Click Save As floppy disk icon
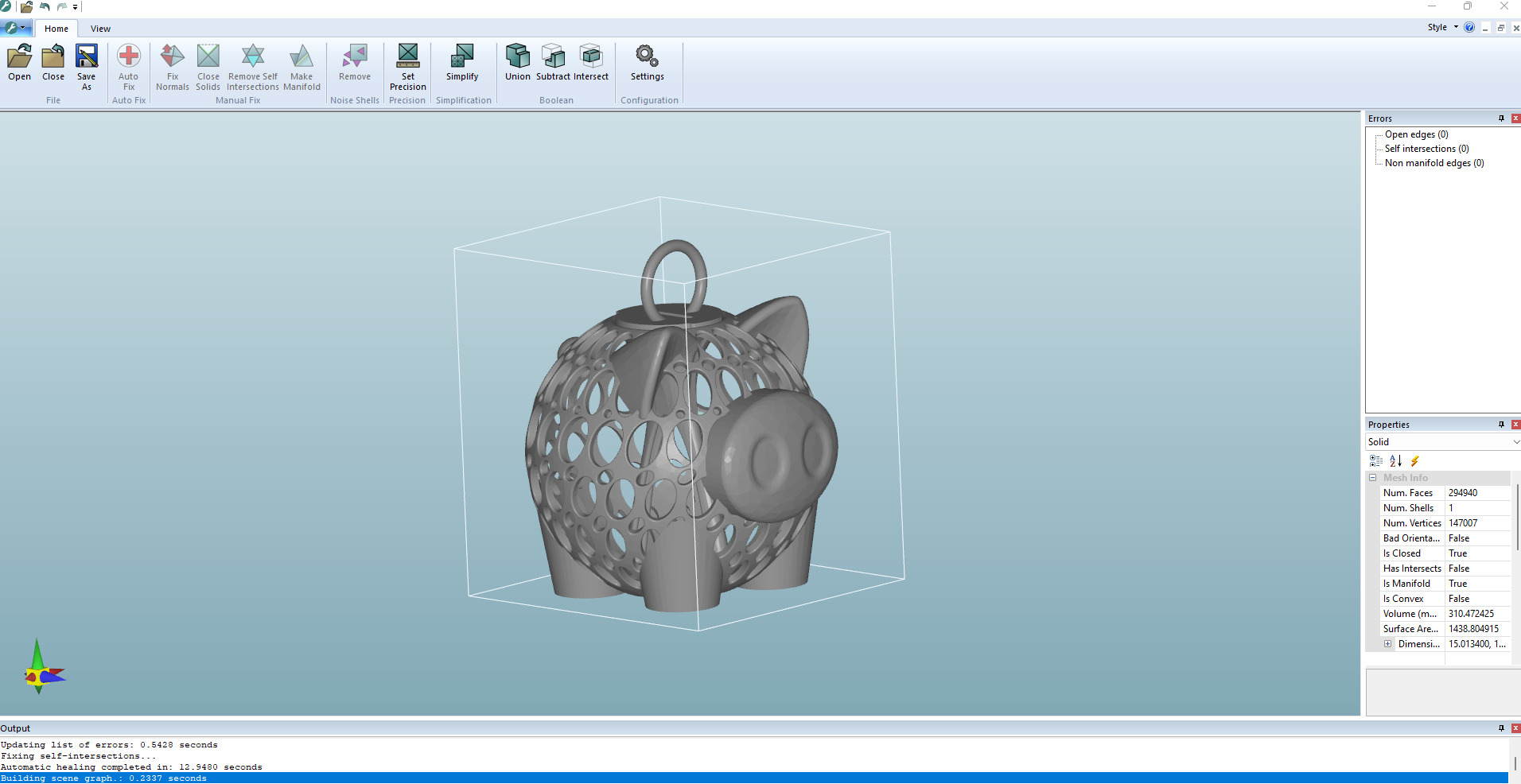1521x784 pixels. 87,67
